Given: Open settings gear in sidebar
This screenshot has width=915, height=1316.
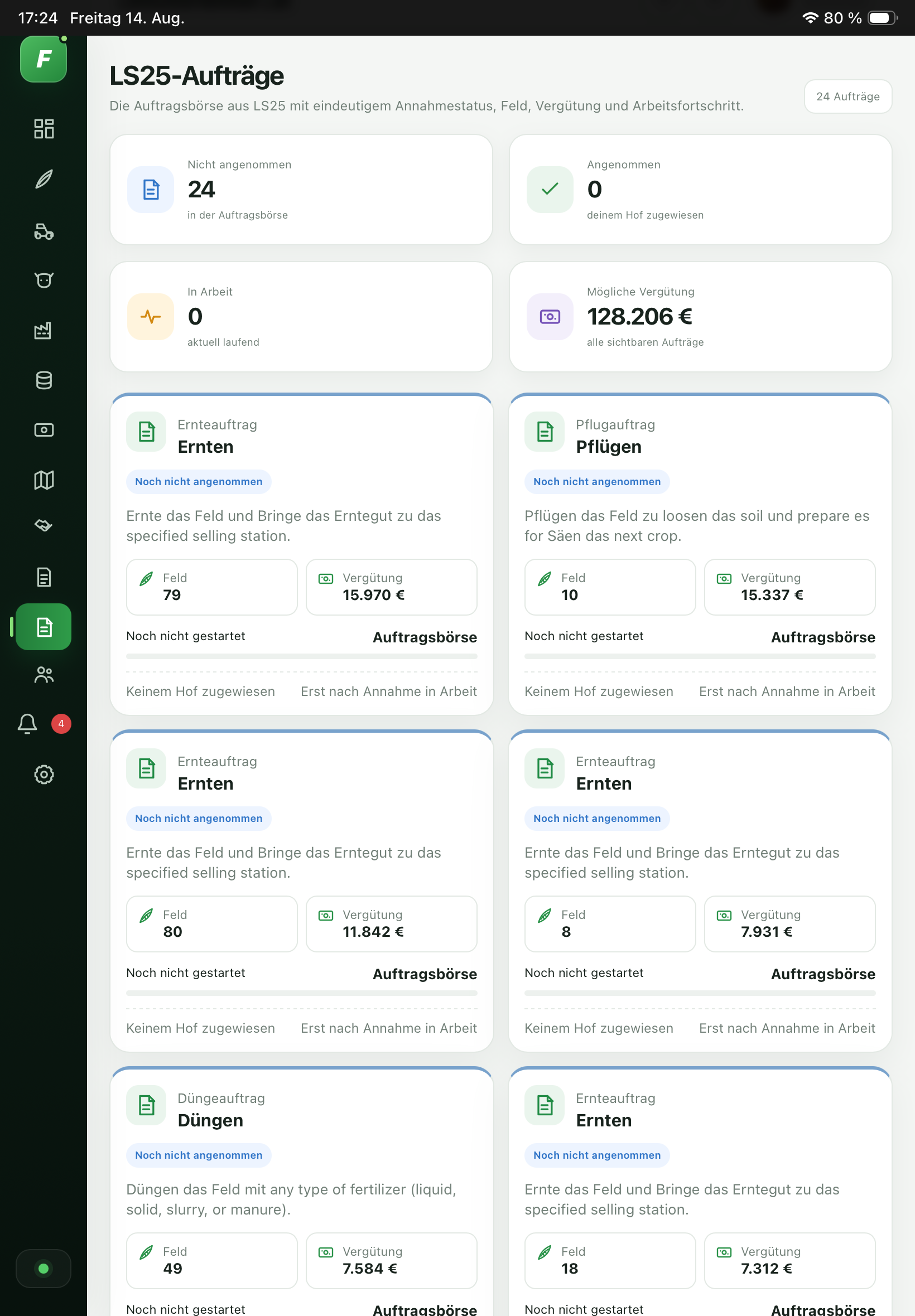Looking at the screenshot, I should coord(44,775).
